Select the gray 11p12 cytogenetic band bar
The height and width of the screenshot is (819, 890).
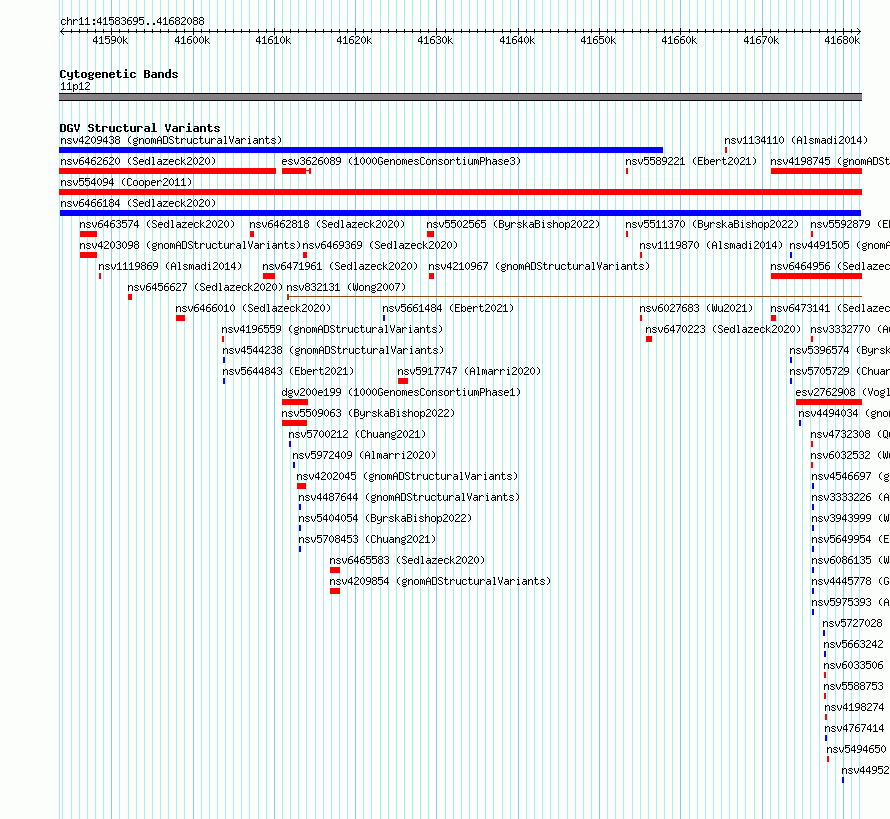(460, 97)
